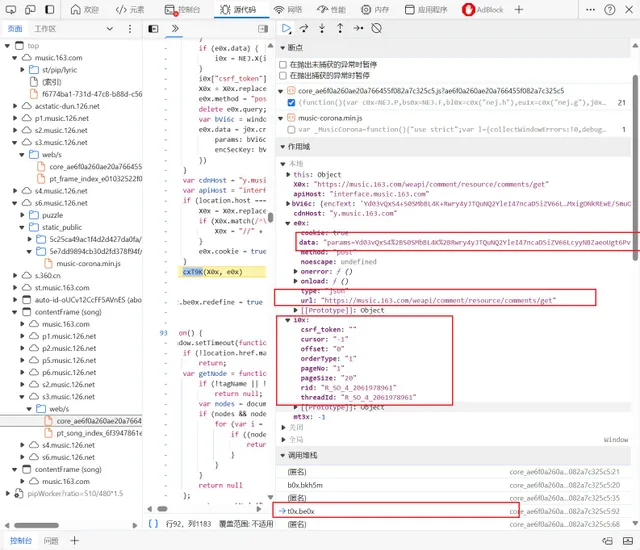640x550 pixels.
Task: Deactivate all breakpoints
Action: pos(376,28)
